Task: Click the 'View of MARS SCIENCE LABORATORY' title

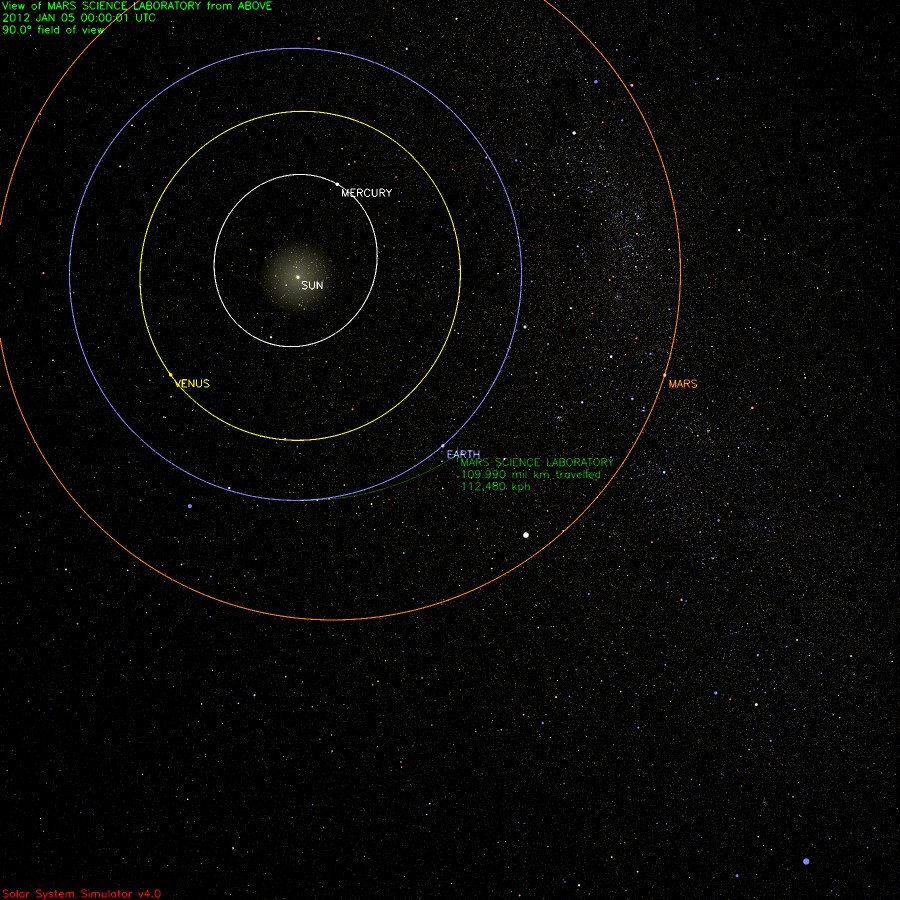Action: point(136,6)
